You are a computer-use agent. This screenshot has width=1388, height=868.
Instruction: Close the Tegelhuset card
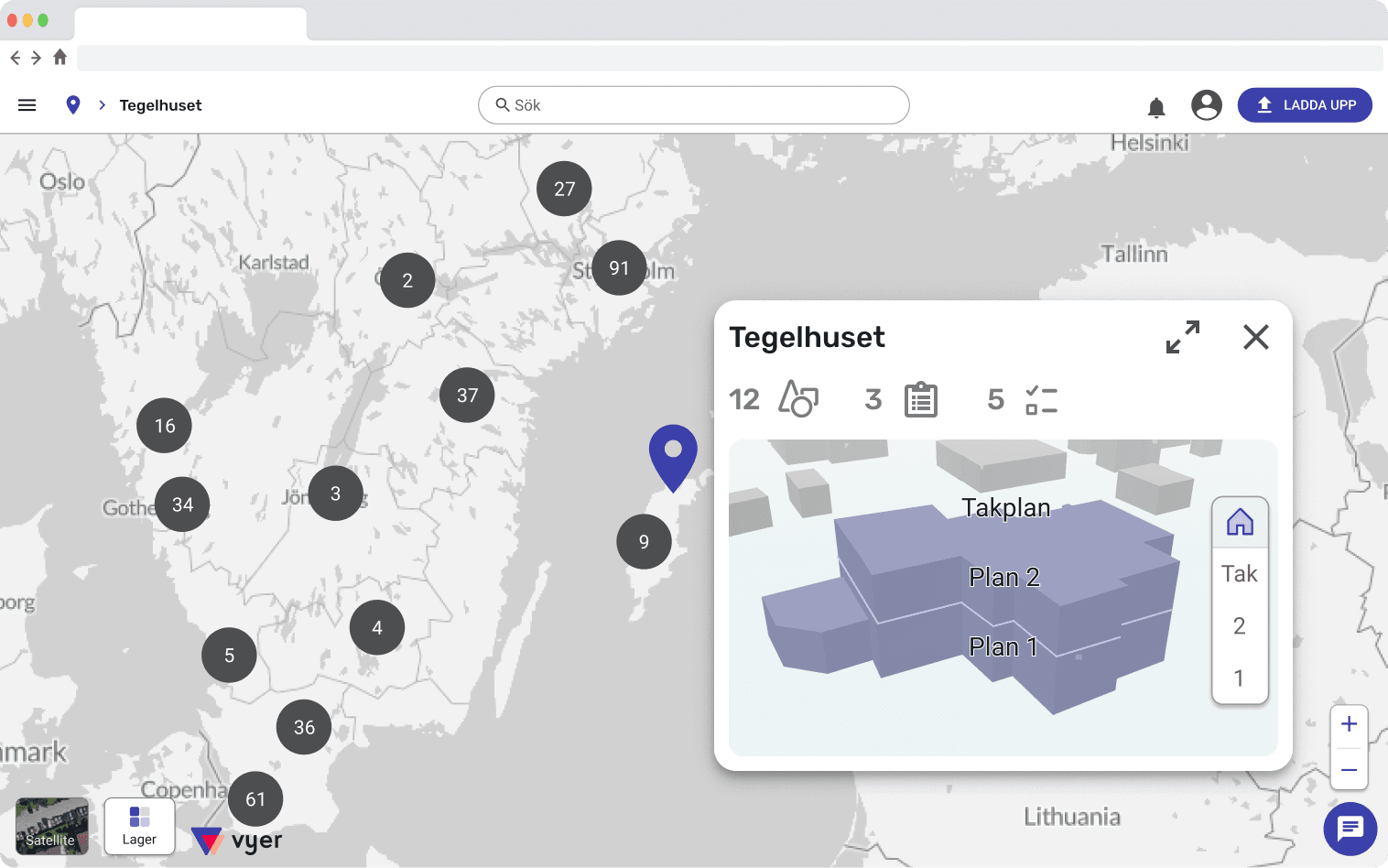point(1256,337)
